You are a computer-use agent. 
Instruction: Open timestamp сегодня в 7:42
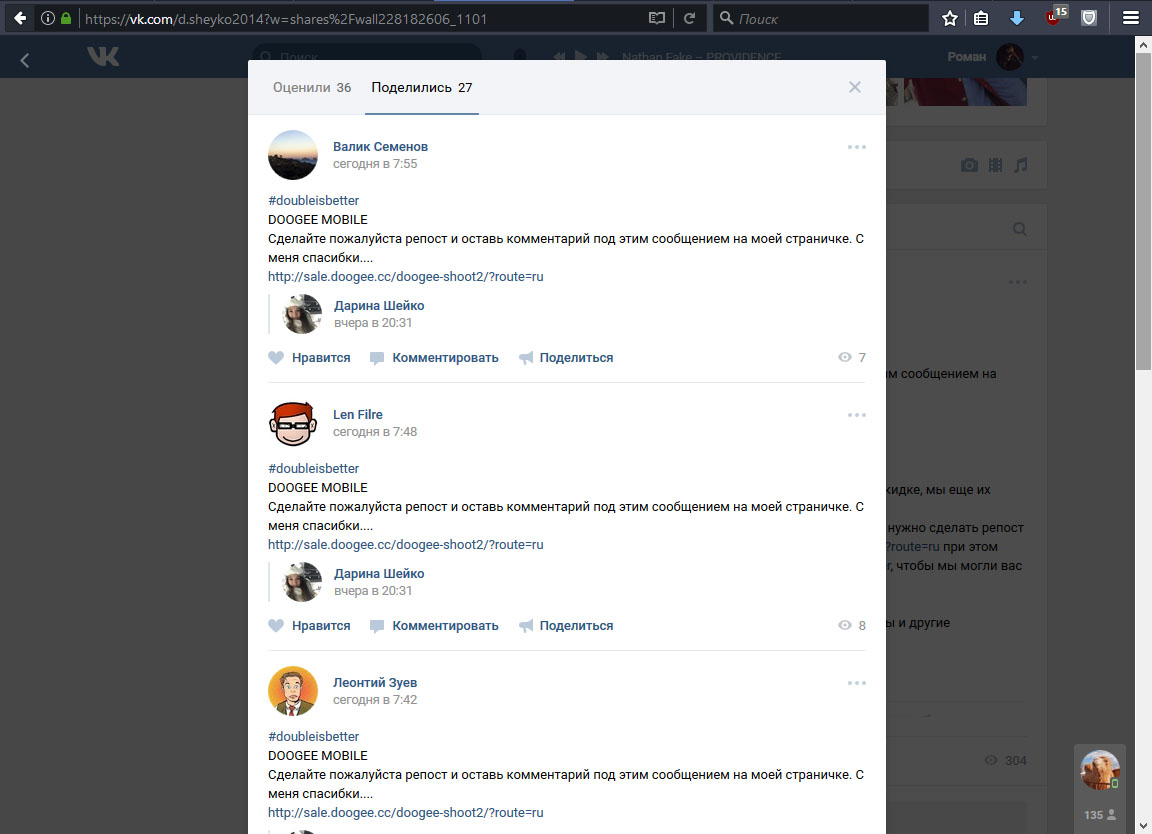point(375,700)
